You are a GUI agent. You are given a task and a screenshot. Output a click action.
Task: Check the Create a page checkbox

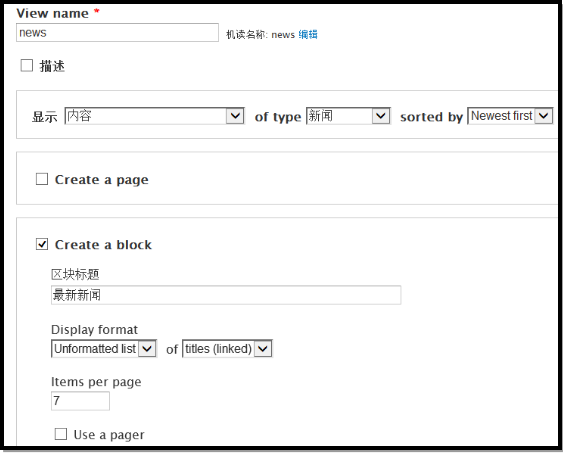pyautogui.click(x=42, y=179)
